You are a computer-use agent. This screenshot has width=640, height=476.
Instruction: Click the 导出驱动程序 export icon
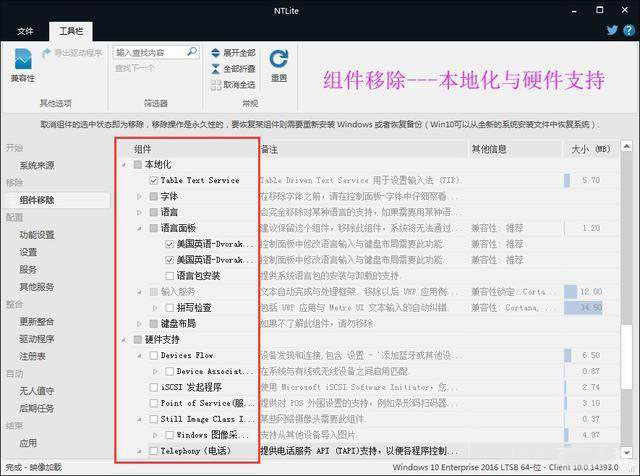(x=46, y=53)
